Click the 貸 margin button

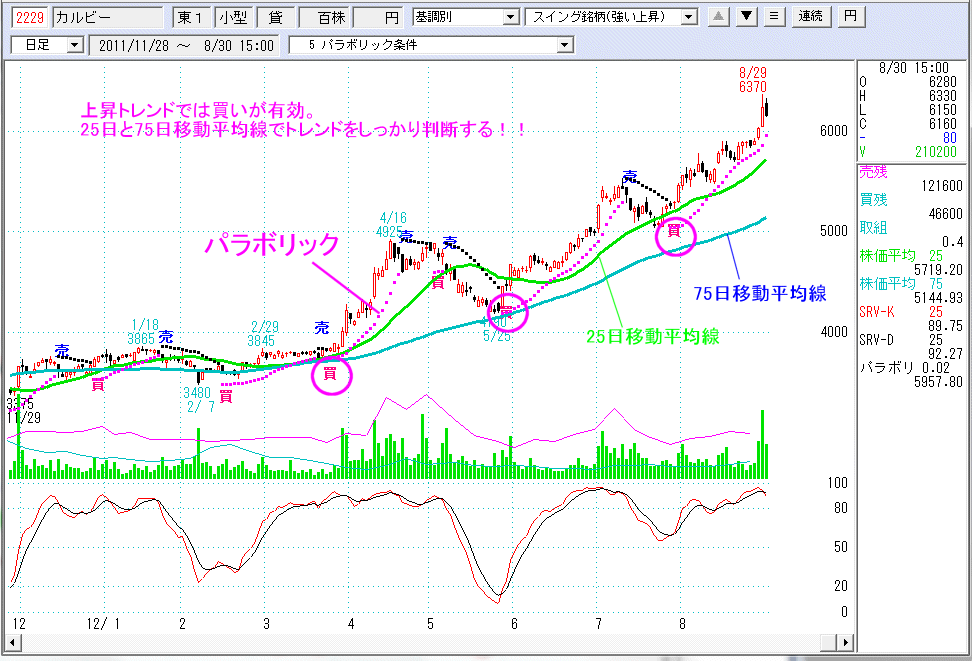click(275, 17)
